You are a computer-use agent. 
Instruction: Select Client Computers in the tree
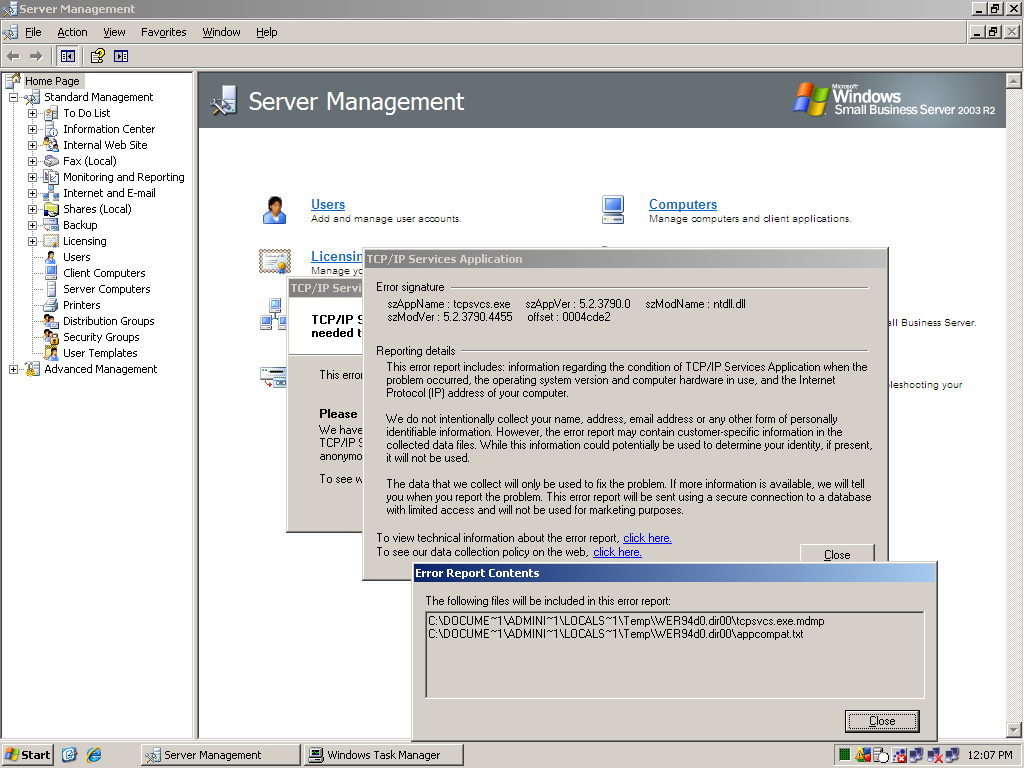pos(104,273)
